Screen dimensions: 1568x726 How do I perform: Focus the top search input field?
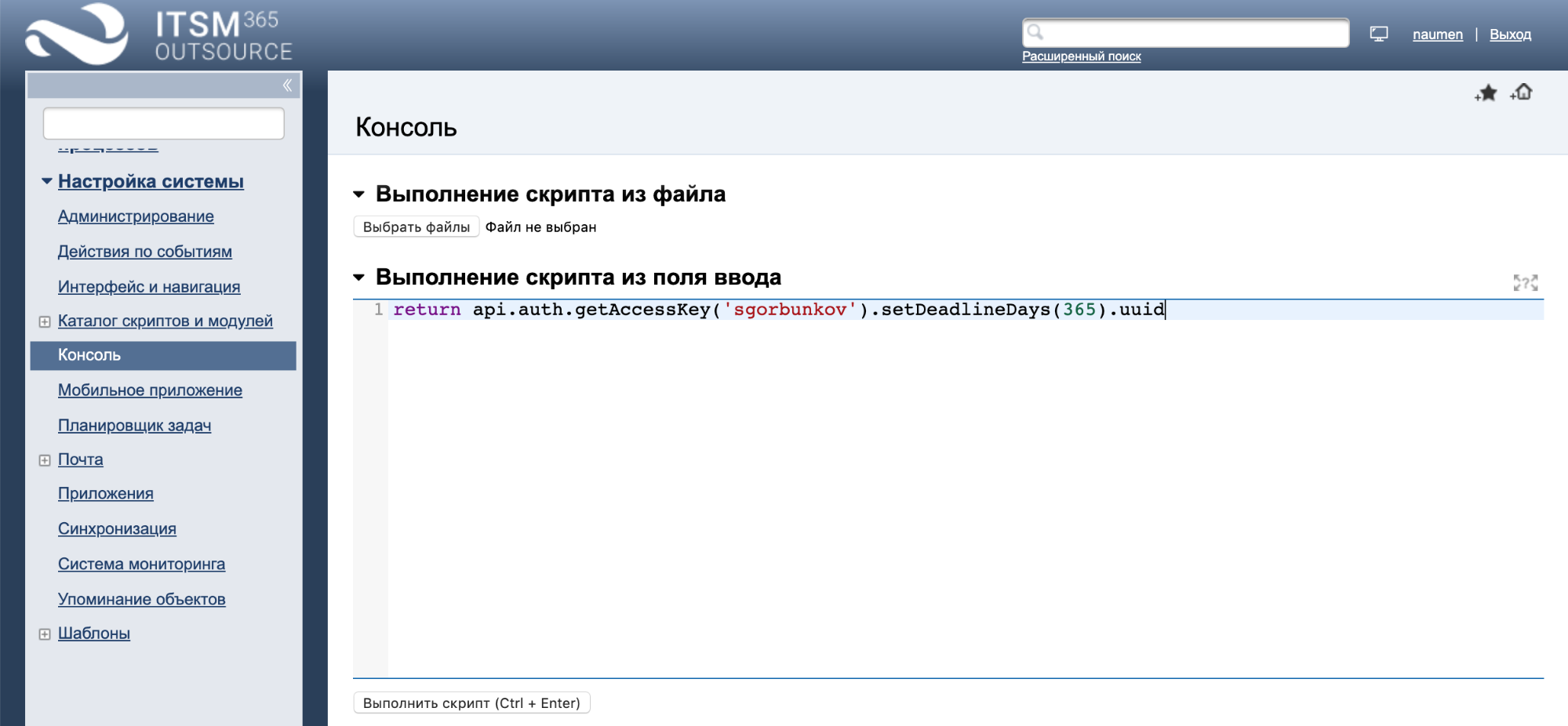coord(1185,32)
